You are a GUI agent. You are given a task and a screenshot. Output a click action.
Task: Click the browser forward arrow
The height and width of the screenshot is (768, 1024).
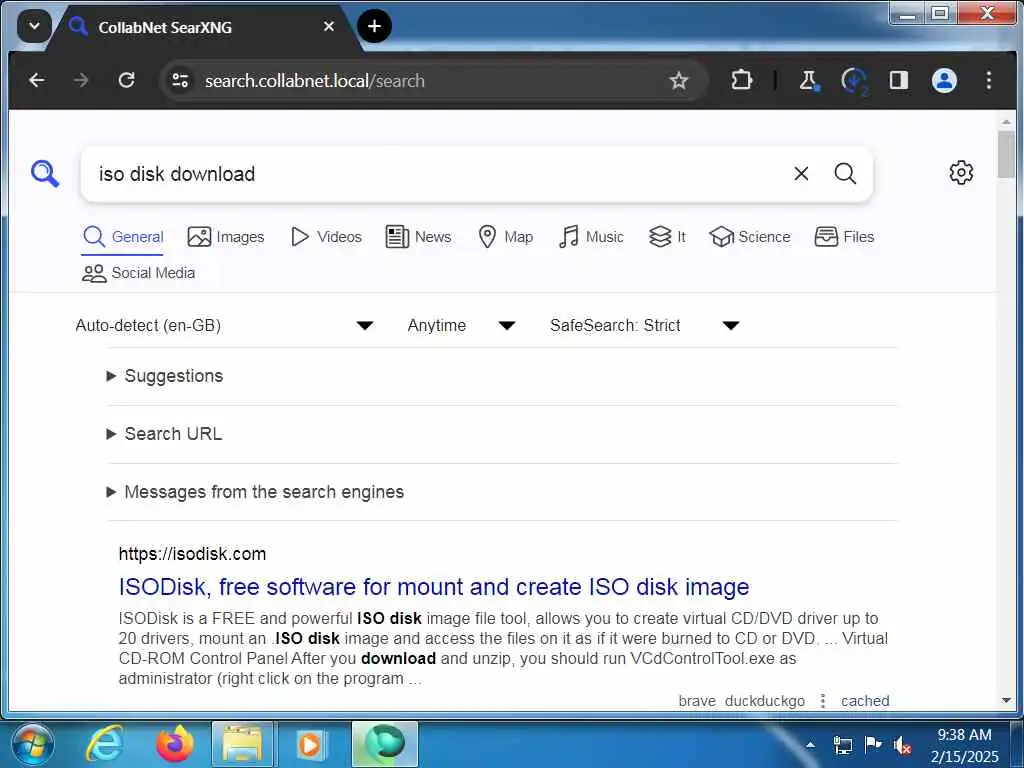pos(81,80)
